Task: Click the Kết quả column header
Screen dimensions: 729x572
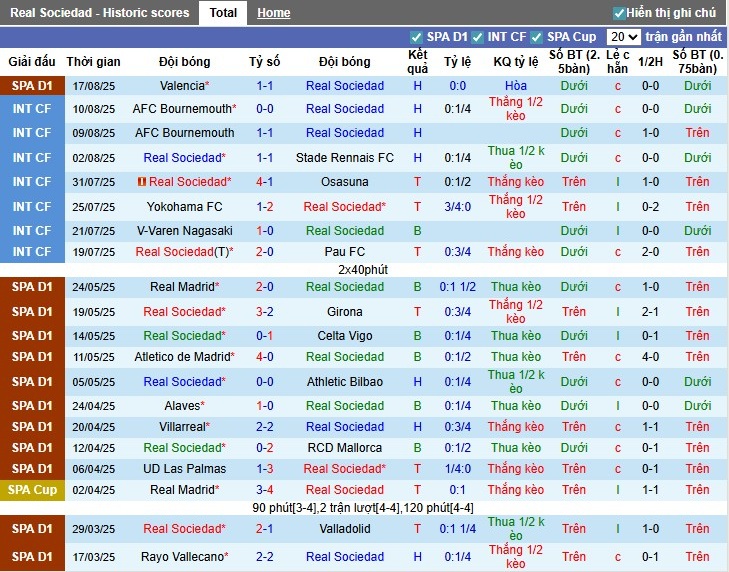Action: click(418, 62)
